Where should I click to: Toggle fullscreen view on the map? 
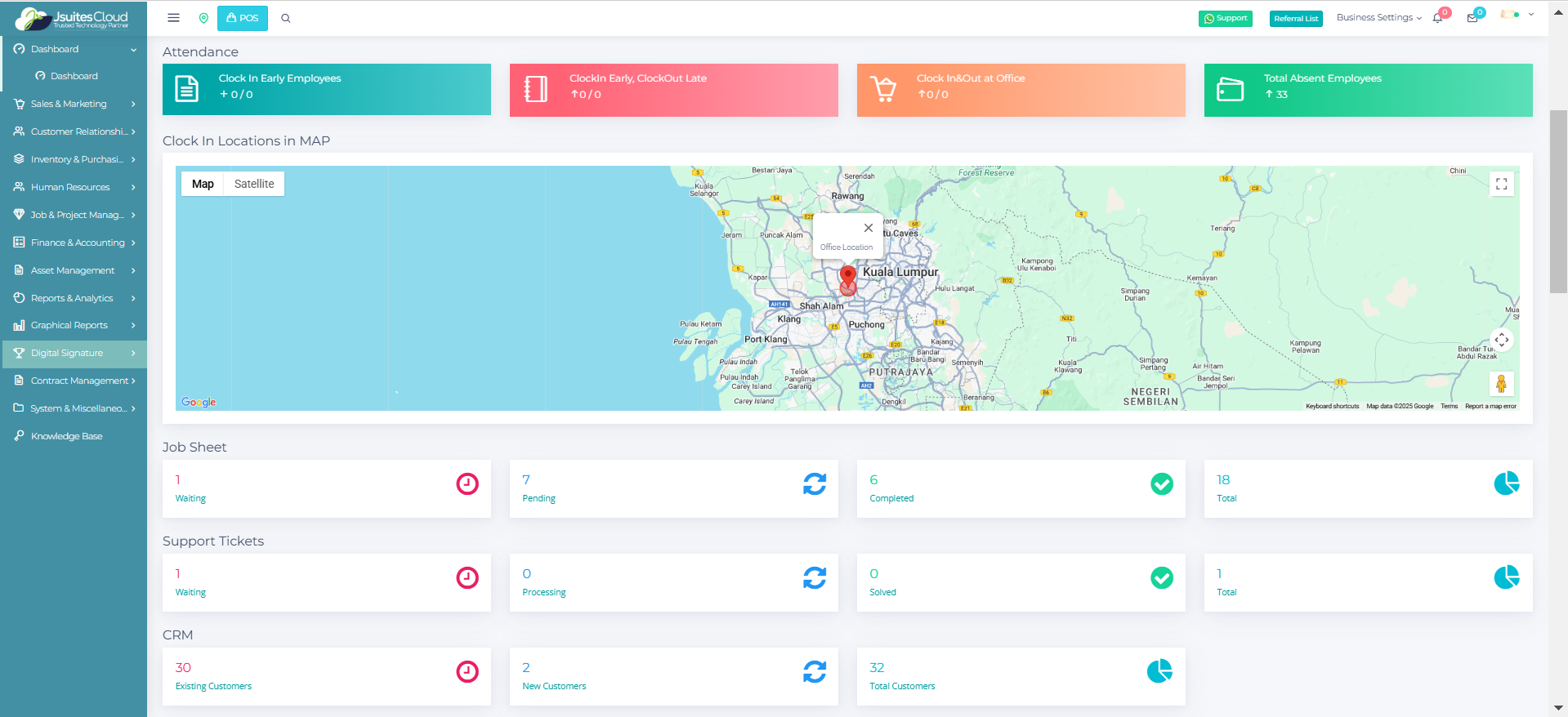tap(1501, 185)
